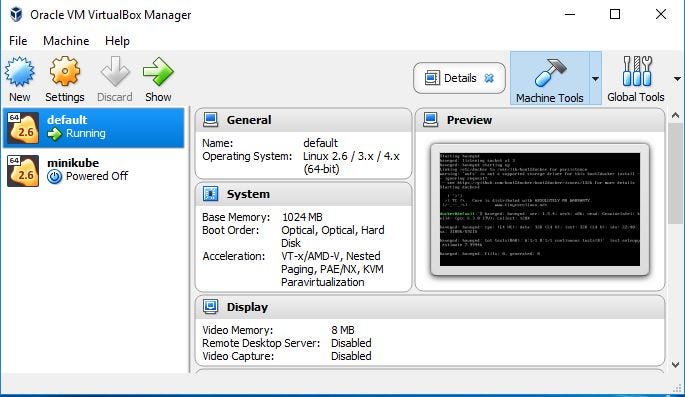Click the 'Linux 2.6 / 3.x / 4.x' text

tap(351, 156)
